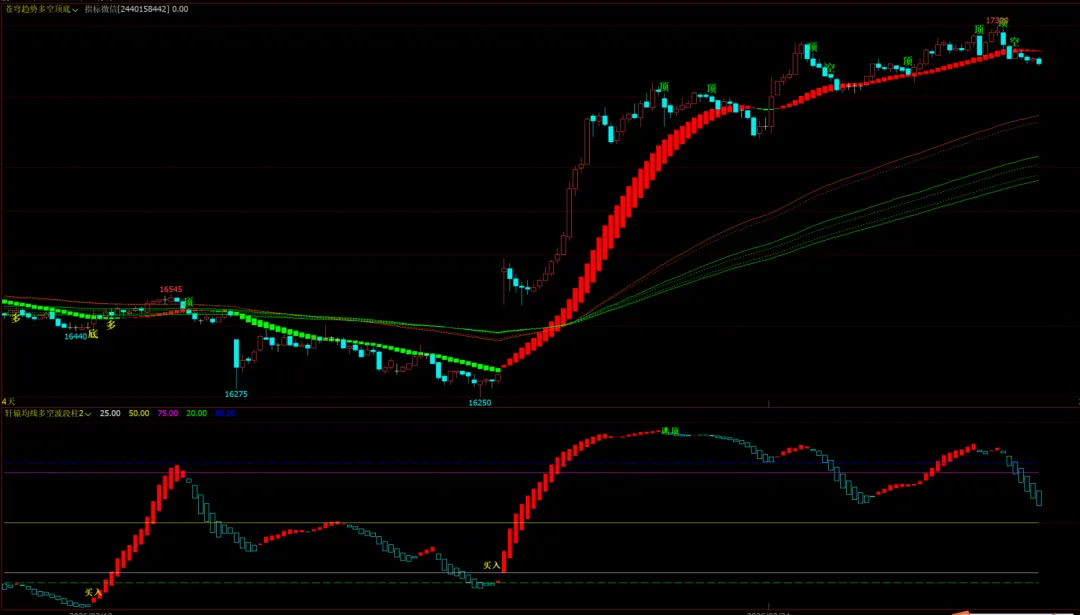Click the 16275 low price label
This screenshot has width=1080, height=615.
pos(236,394)
